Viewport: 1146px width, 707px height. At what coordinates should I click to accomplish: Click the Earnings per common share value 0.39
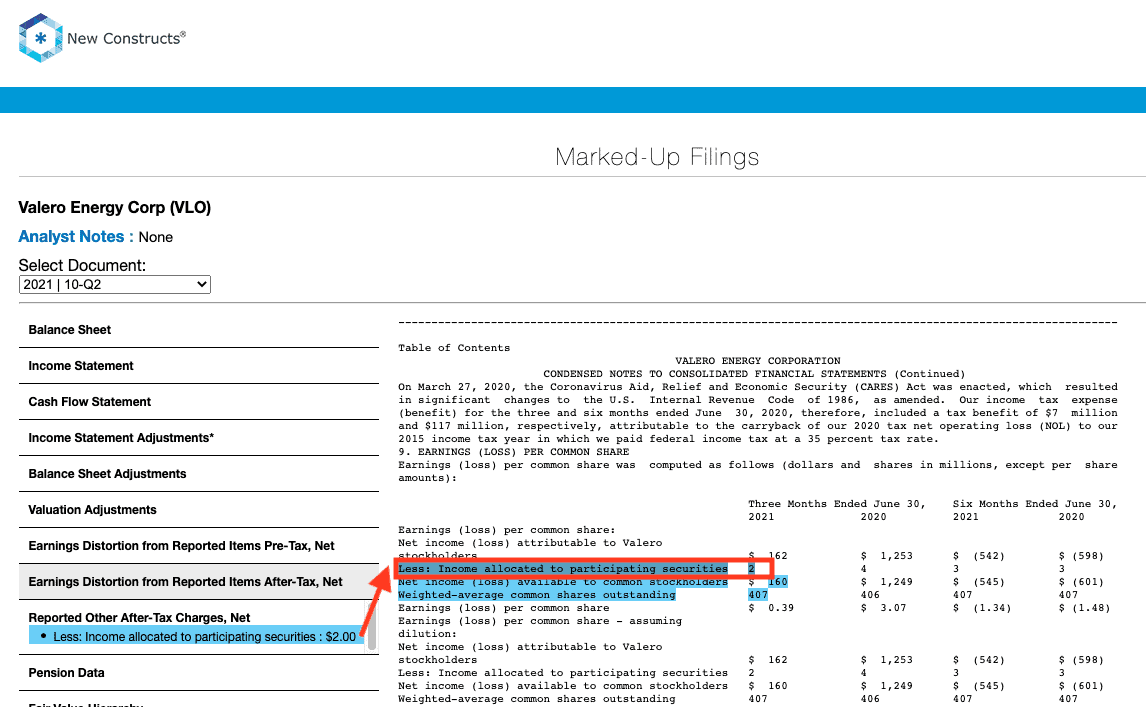(x=781, y=608)
